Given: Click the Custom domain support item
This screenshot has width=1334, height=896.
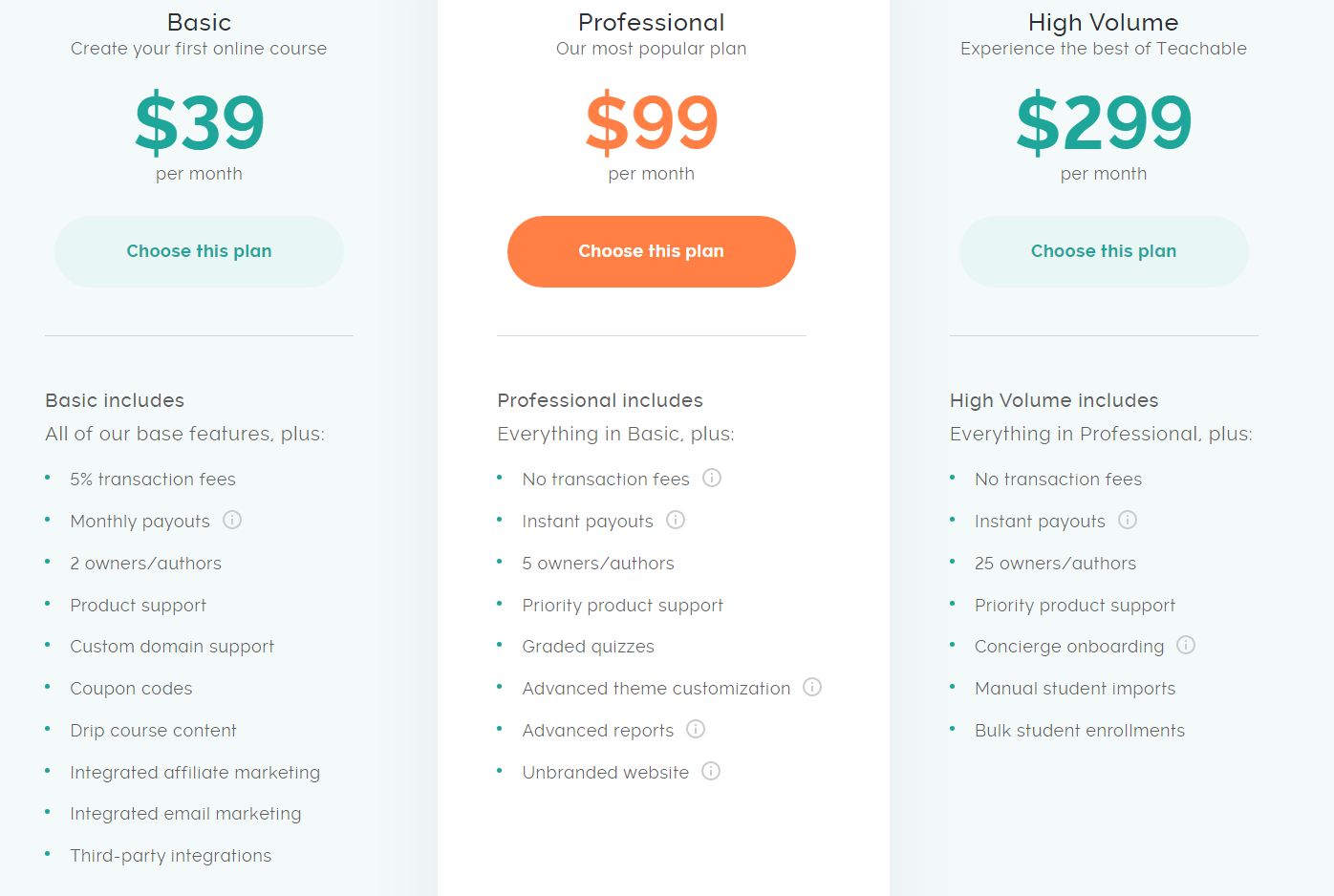Looking at the screenshot, I should pyautogui.click(x=172, y=647).
